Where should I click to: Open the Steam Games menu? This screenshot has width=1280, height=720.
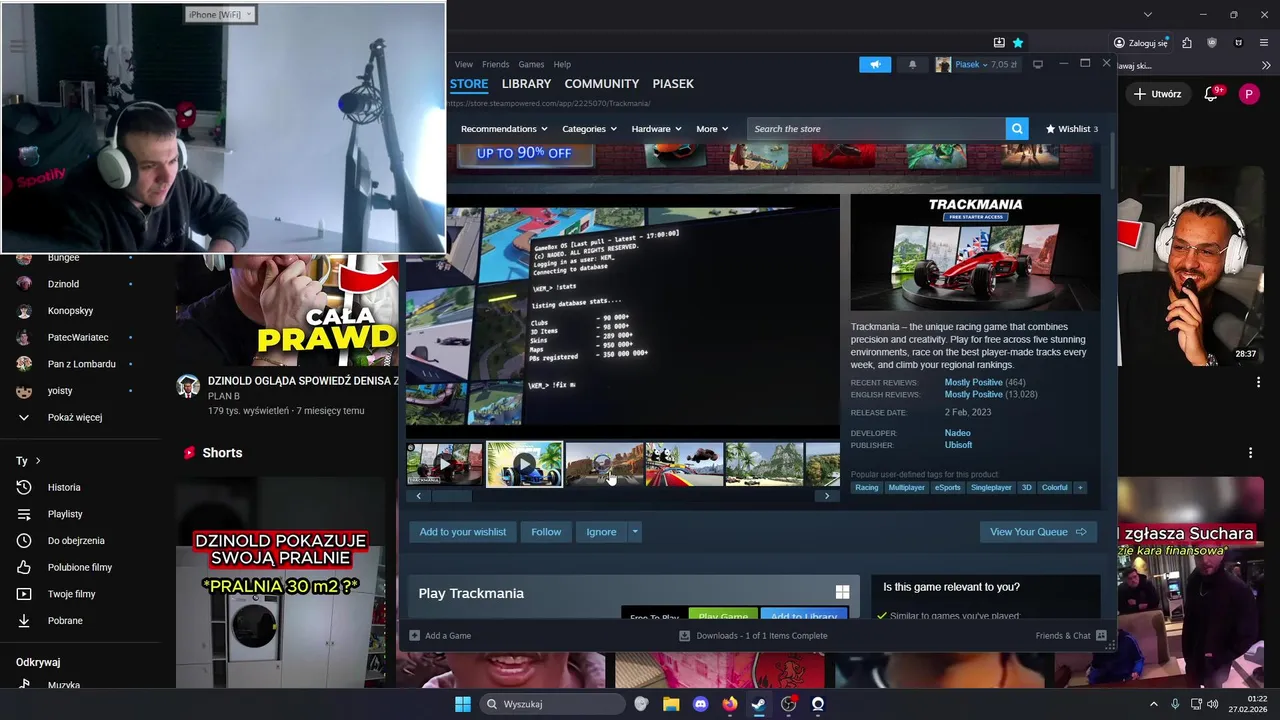click(531, 64)
